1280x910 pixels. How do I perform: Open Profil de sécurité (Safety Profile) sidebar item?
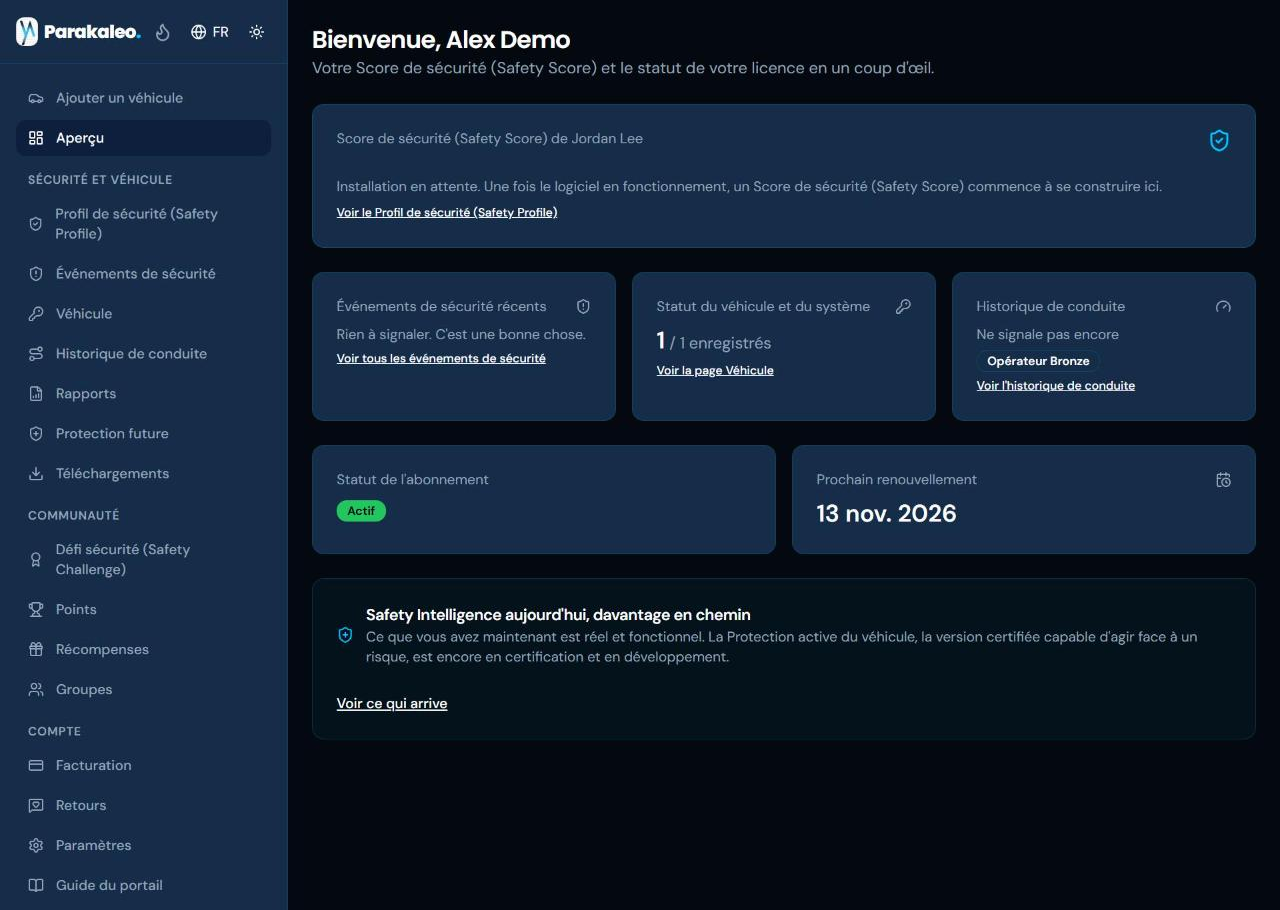tap(143, 224)
